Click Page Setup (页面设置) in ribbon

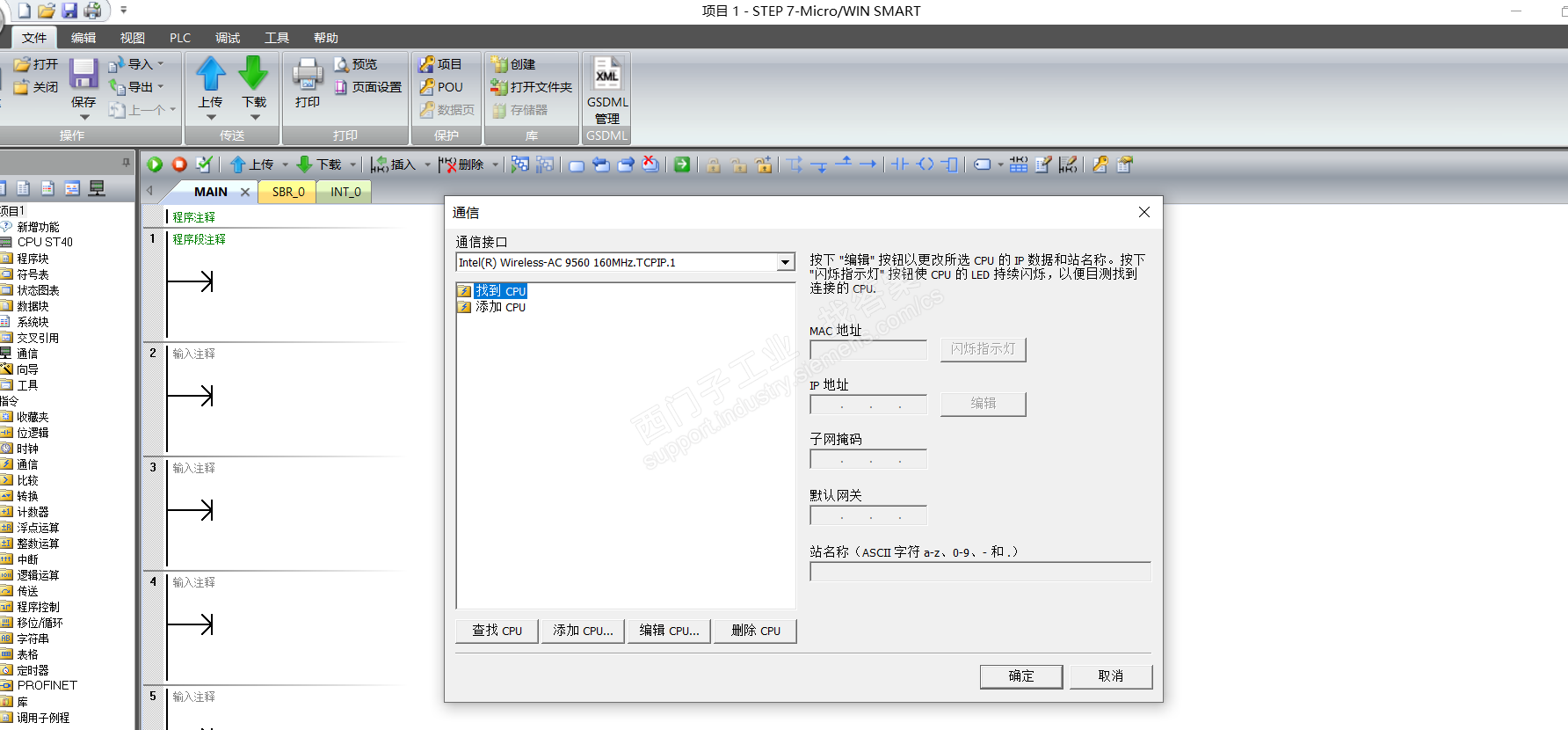pyautogui.click(x=367, y=87)
